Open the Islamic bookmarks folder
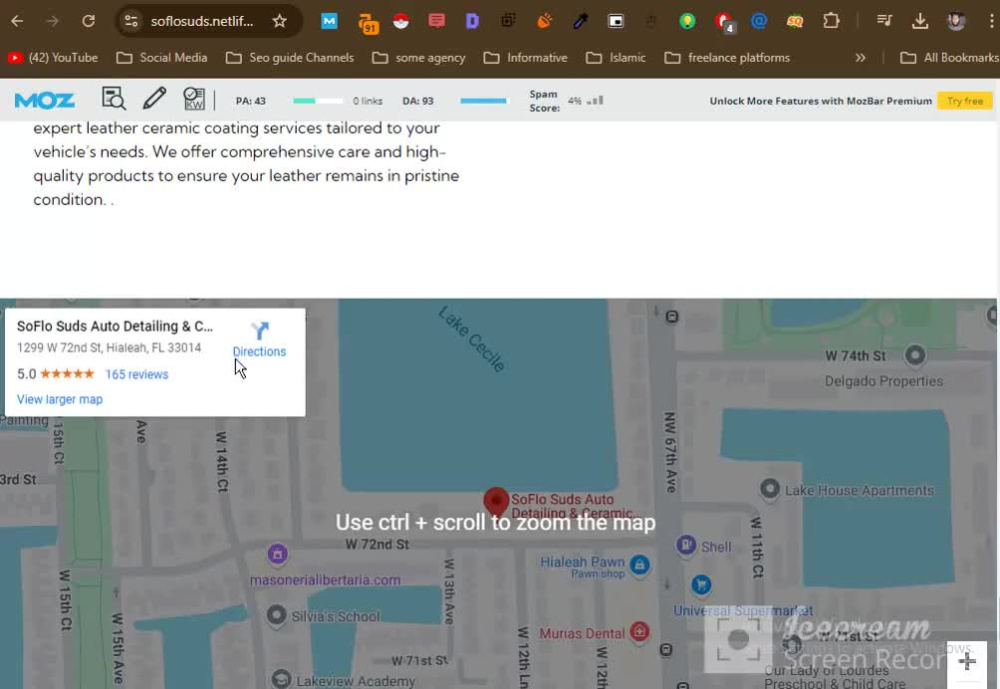The width and height of the screenshot is (1000, 689). [615, 57]
